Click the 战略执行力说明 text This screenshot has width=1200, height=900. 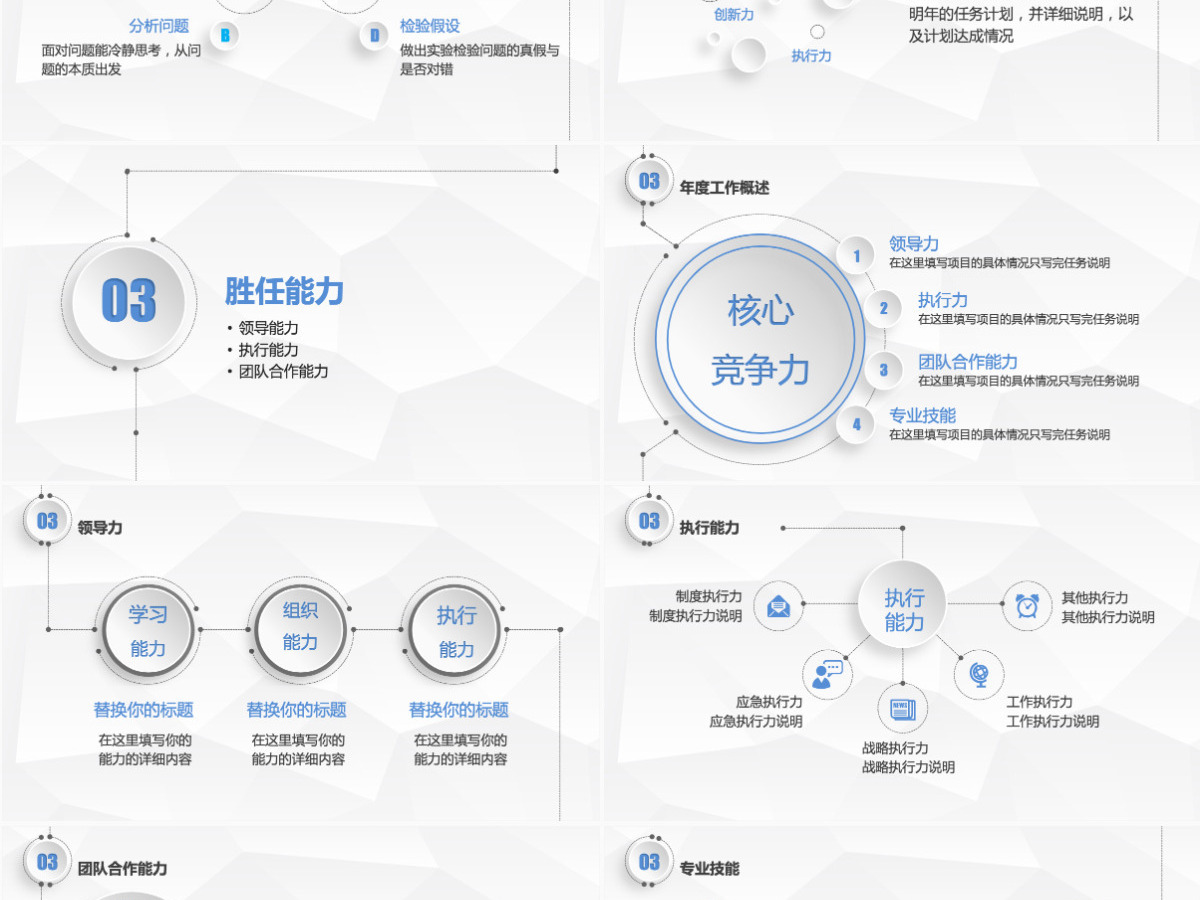tap(908, 767)
